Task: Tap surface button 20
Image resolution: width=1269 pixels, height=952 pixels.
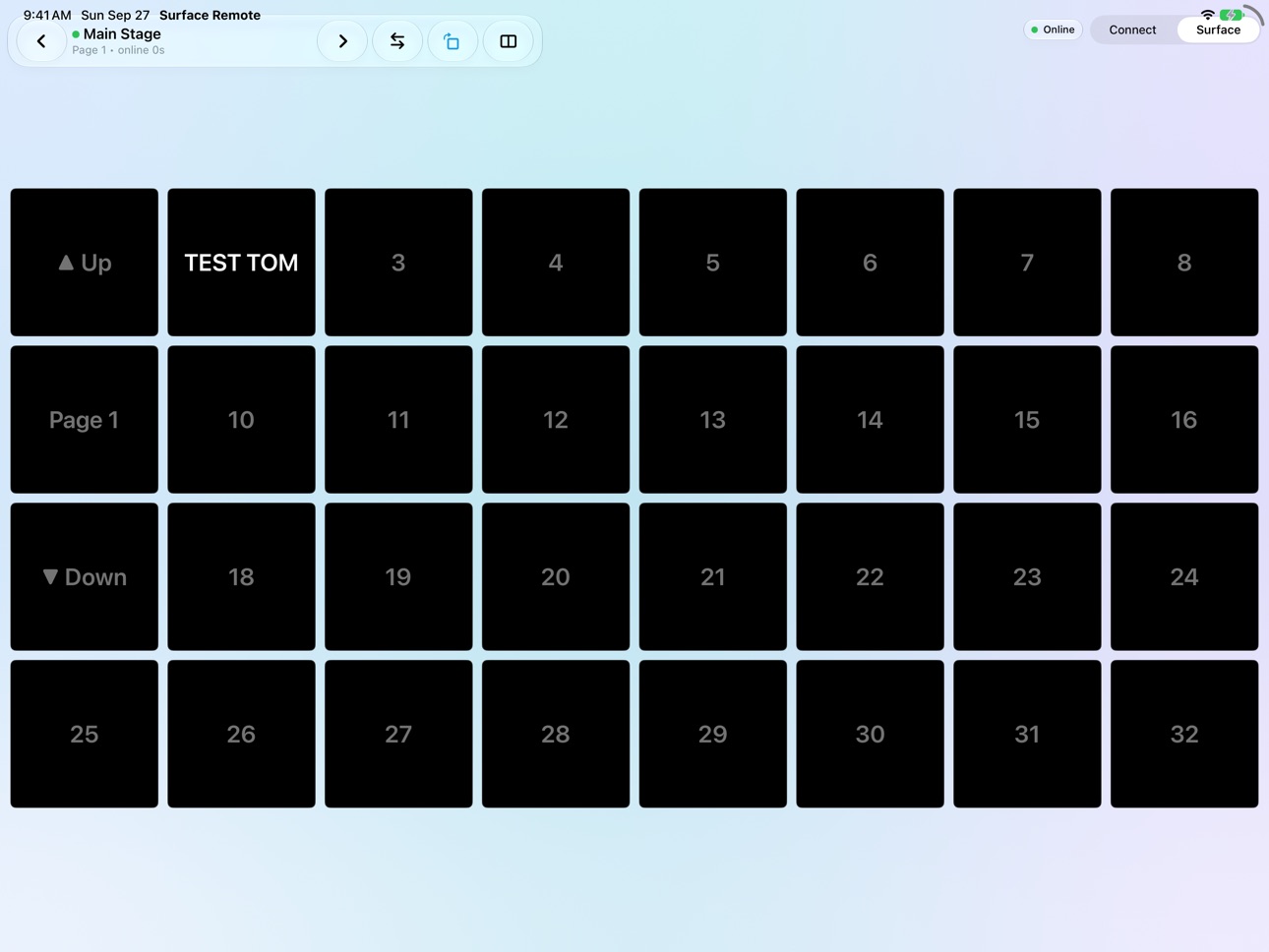Action: [556, 577]
